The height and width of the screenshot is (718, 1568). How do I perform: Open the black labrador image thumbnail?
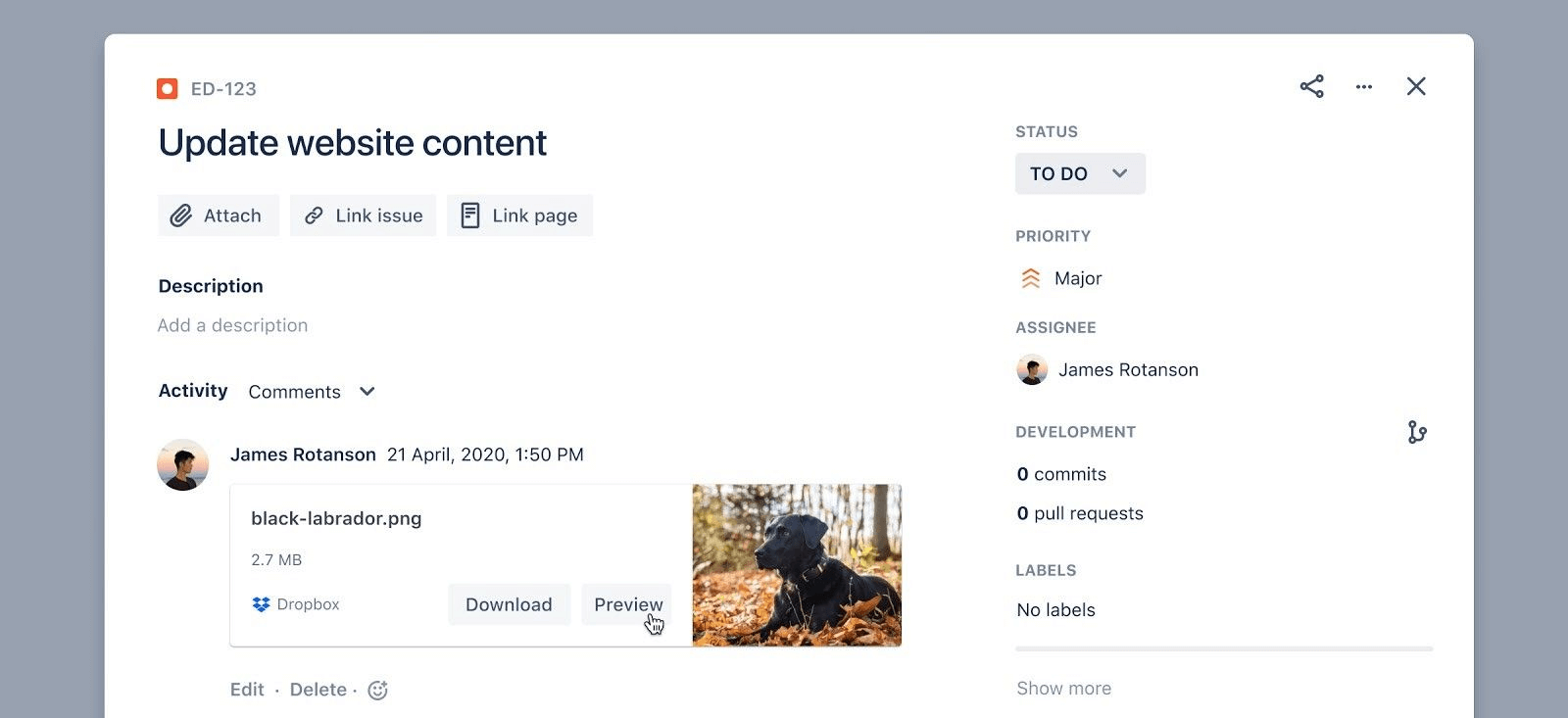[796, 565]
